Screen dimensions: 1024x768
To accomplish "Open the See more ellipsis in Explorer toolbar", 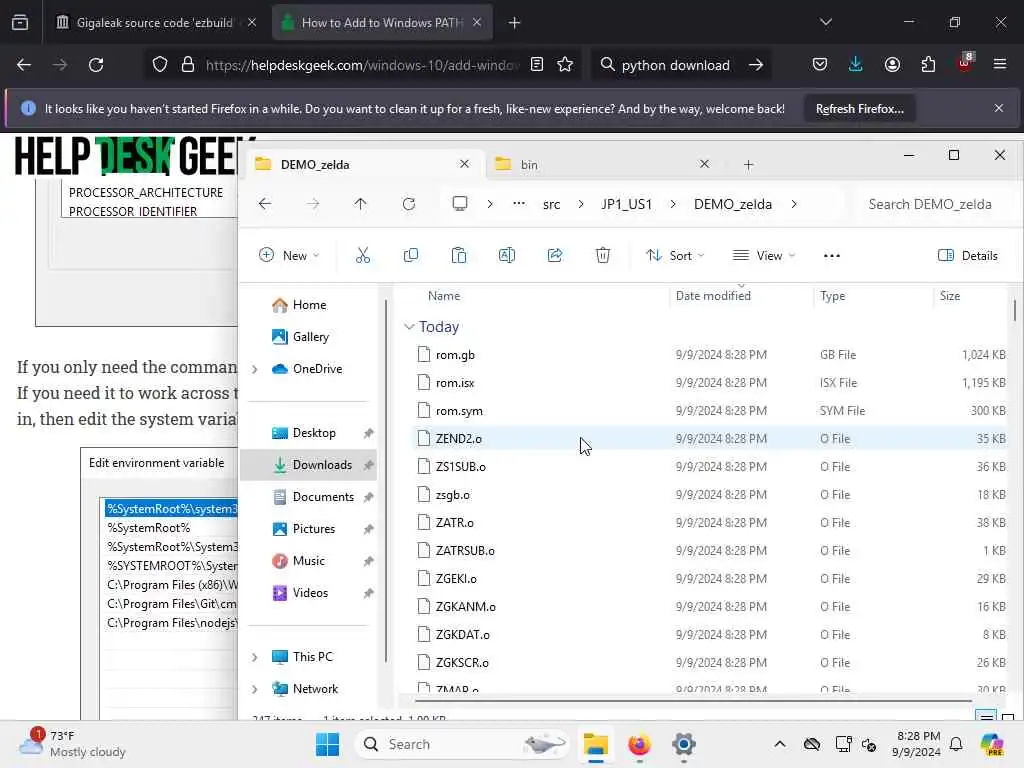I will (x=831, y=256).
